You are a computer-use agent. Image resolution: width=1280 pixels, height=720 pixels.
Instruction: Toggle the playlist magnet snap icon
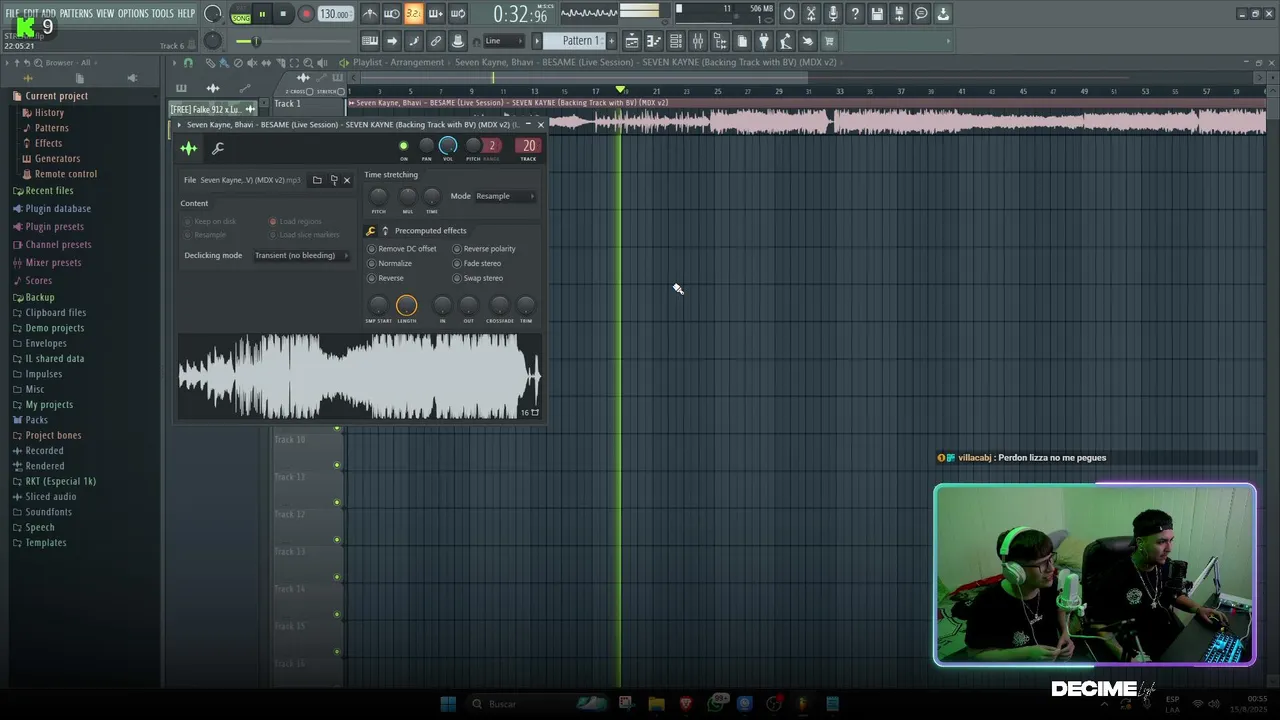click(x=188, y=63)
